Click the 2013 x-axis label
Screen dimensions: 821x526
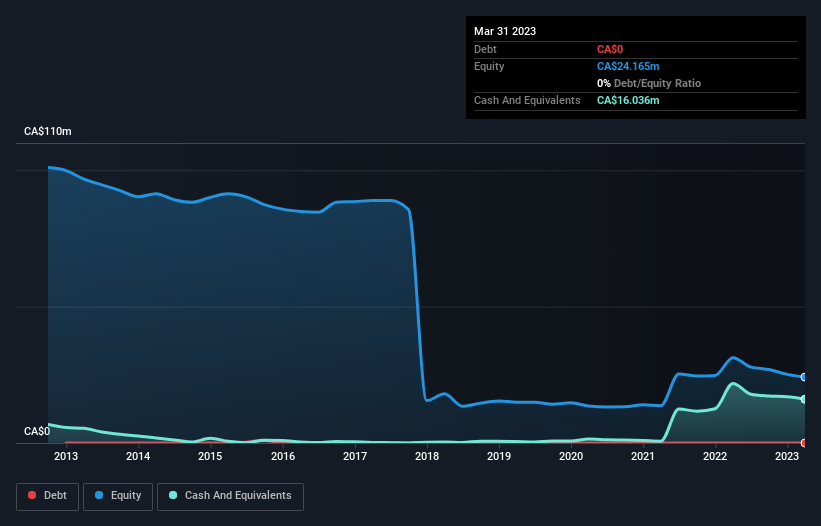[x=66, y=456]
